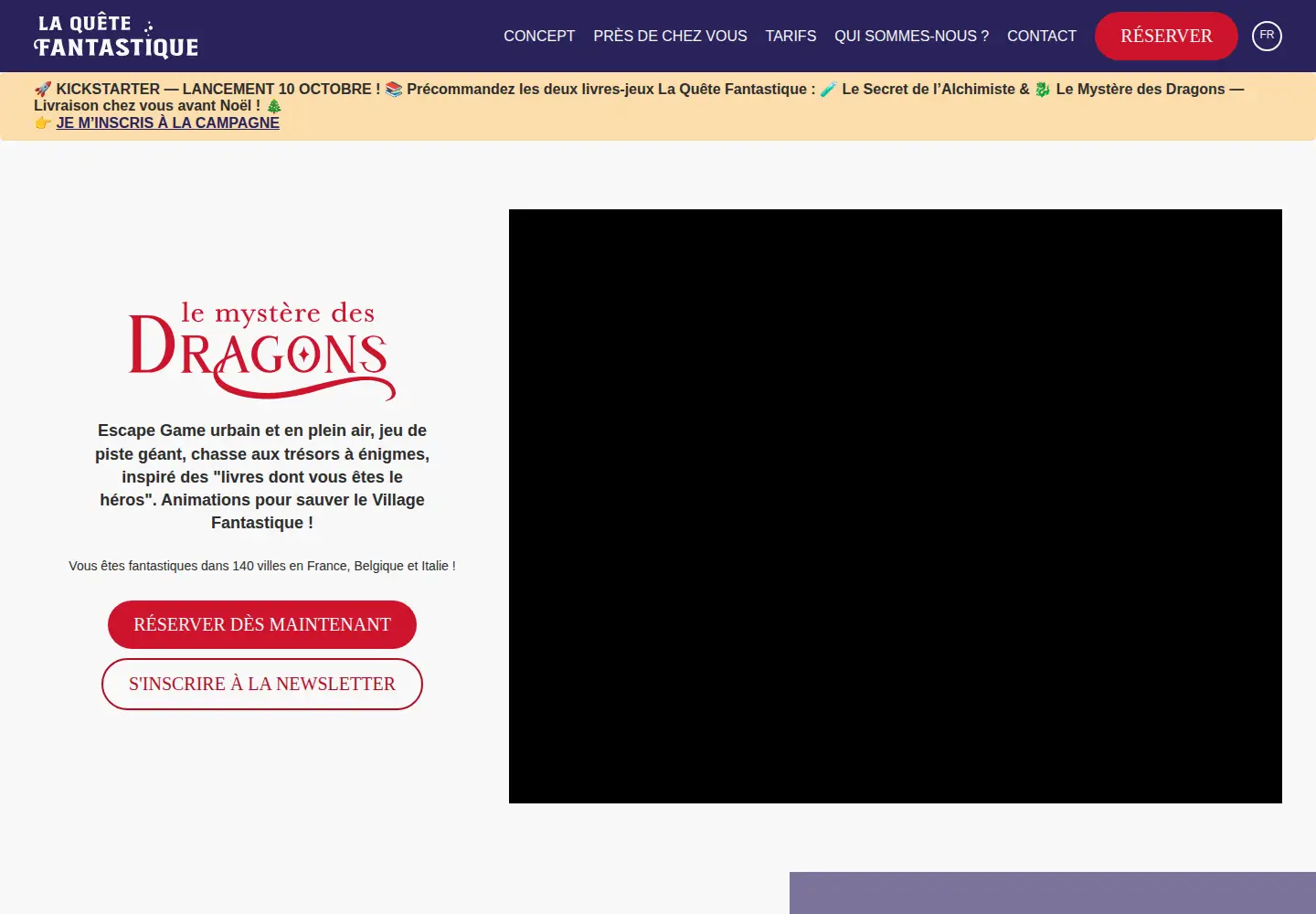The height and width of the screenshot is (914, 1316).
Task: Follow the Je m'inscris à la campagne link
Action: point(167,122)
